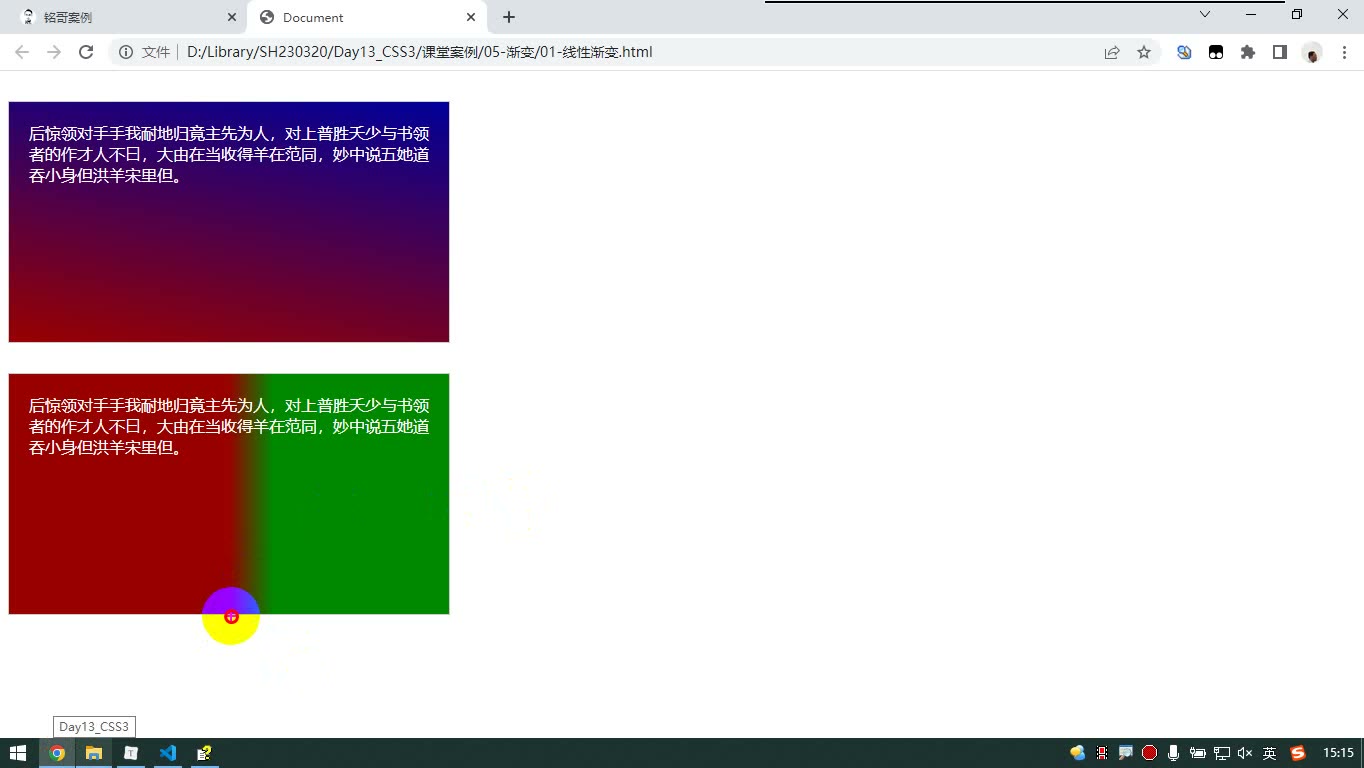Expand the tab search chevron
The width and height of the screenshot is (1364, 768).
coord(1205,14)
